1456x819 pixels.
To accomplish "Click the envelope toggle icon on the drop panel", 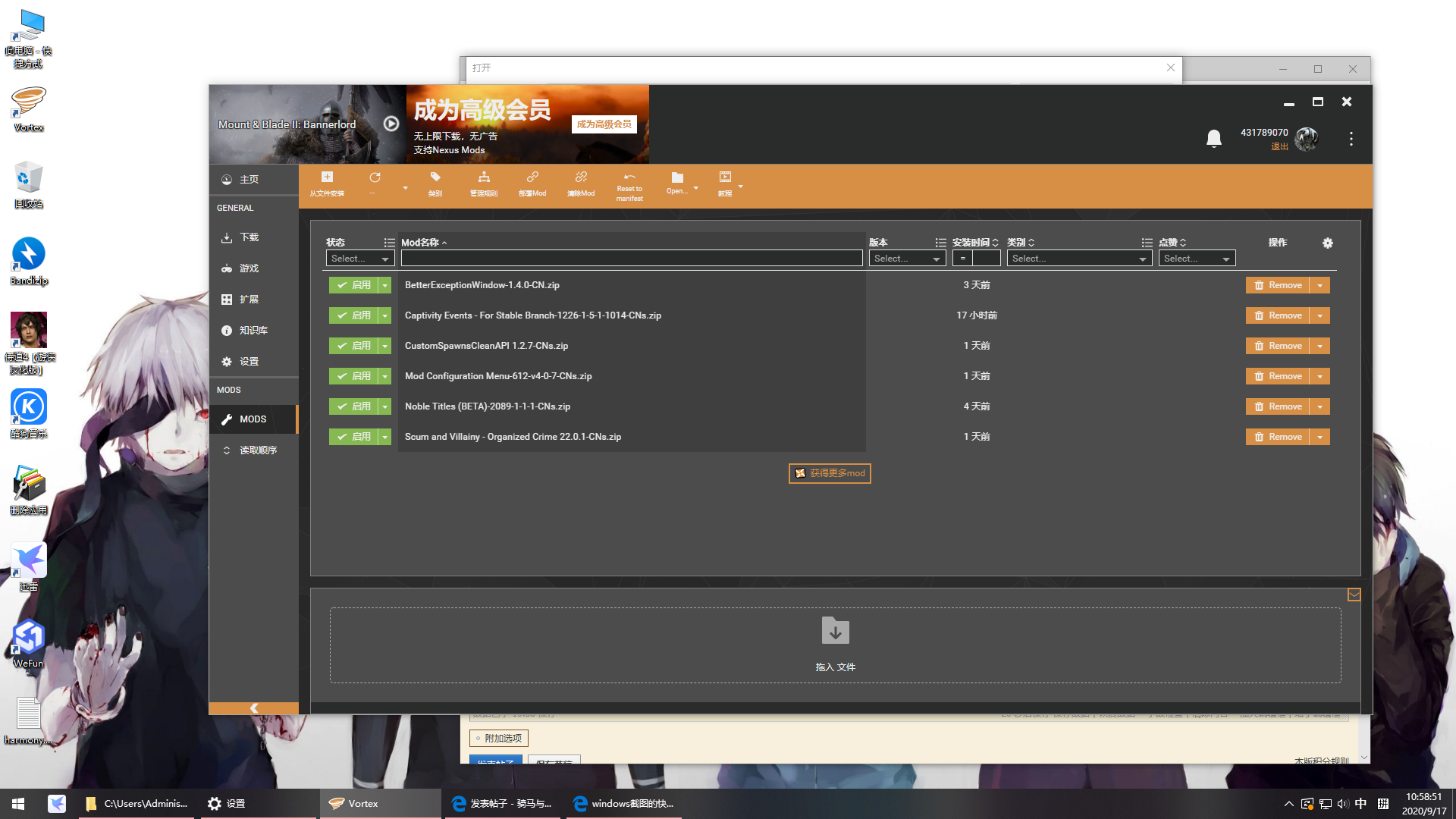I will tap(1354, 595).
